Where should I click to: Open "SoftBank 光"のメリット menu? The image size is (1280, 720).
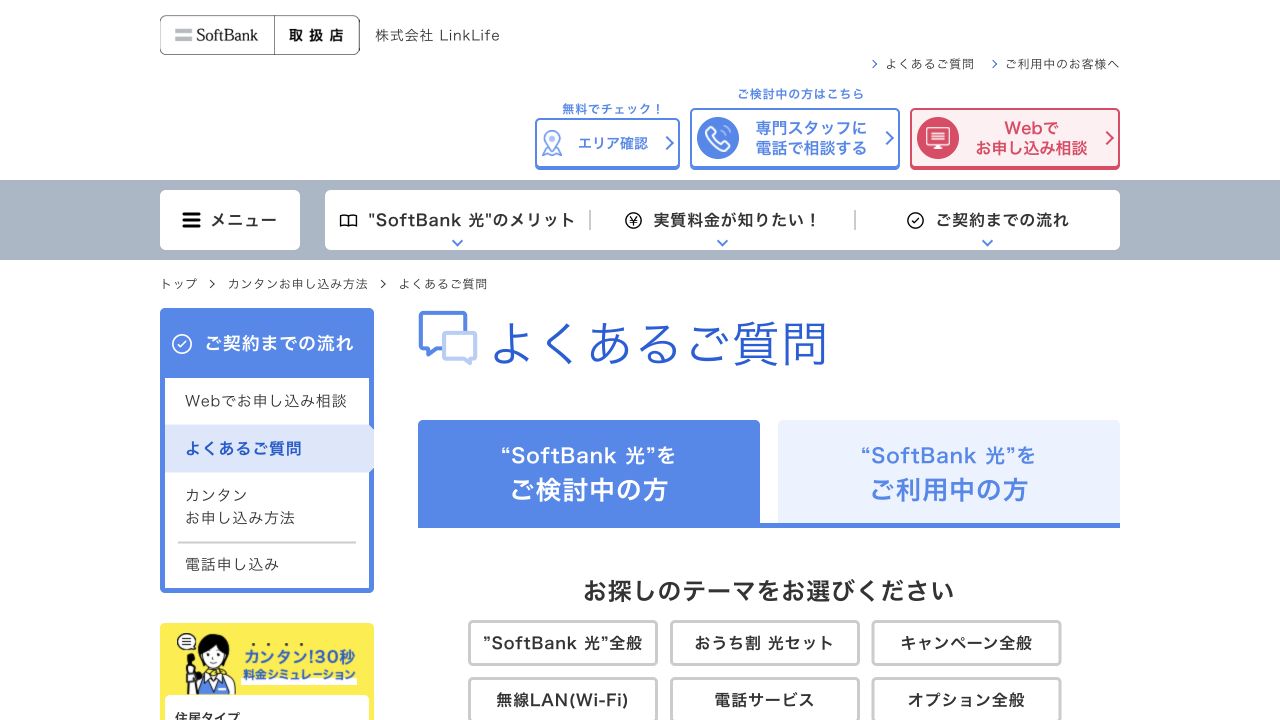pyautogui.click(x=457, y=220)
